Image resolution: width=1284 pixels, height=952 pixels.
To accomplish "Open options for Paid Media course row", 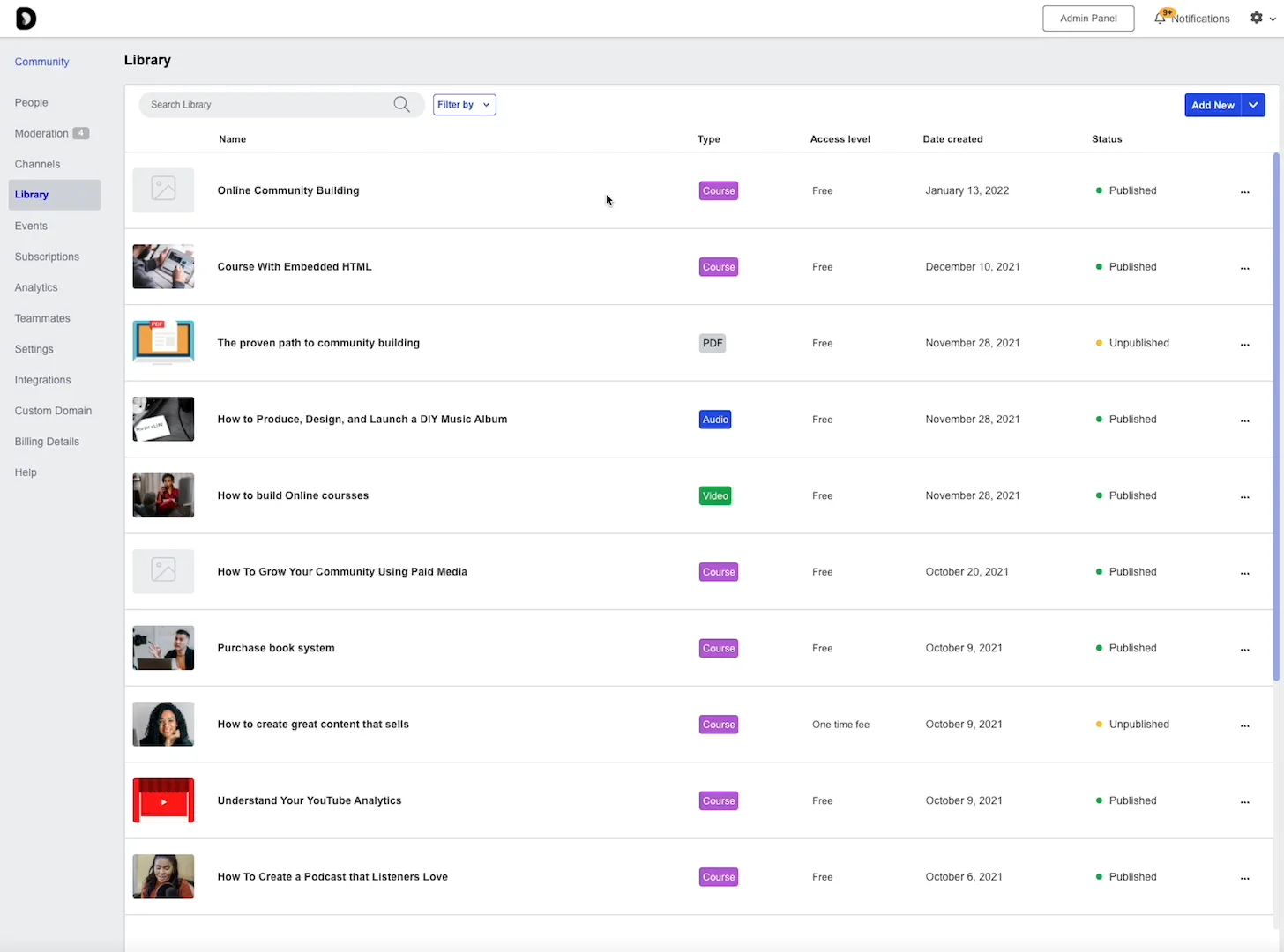I will coord(1244,573).
